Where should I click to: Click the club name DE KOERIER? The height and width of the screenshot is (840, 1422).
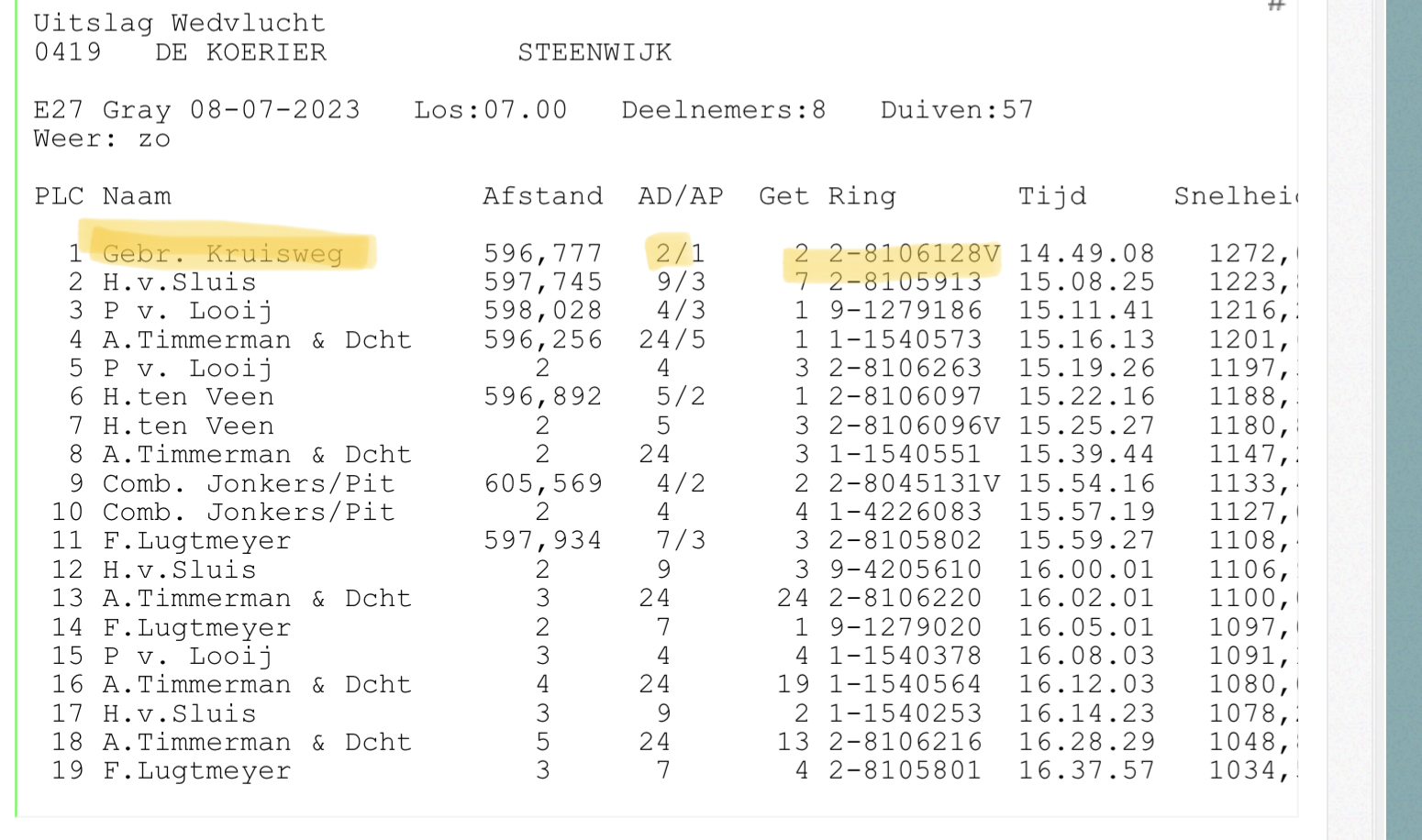240,52
